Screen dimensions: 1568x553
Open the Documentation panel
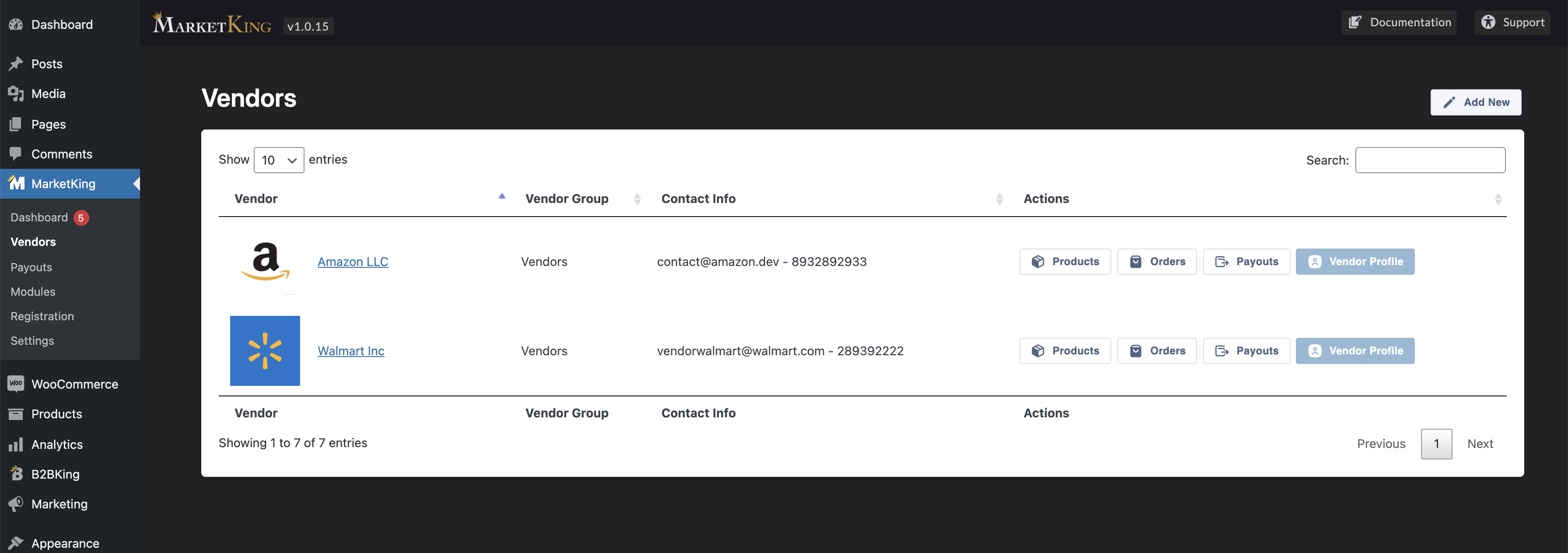click(1399, 22)
